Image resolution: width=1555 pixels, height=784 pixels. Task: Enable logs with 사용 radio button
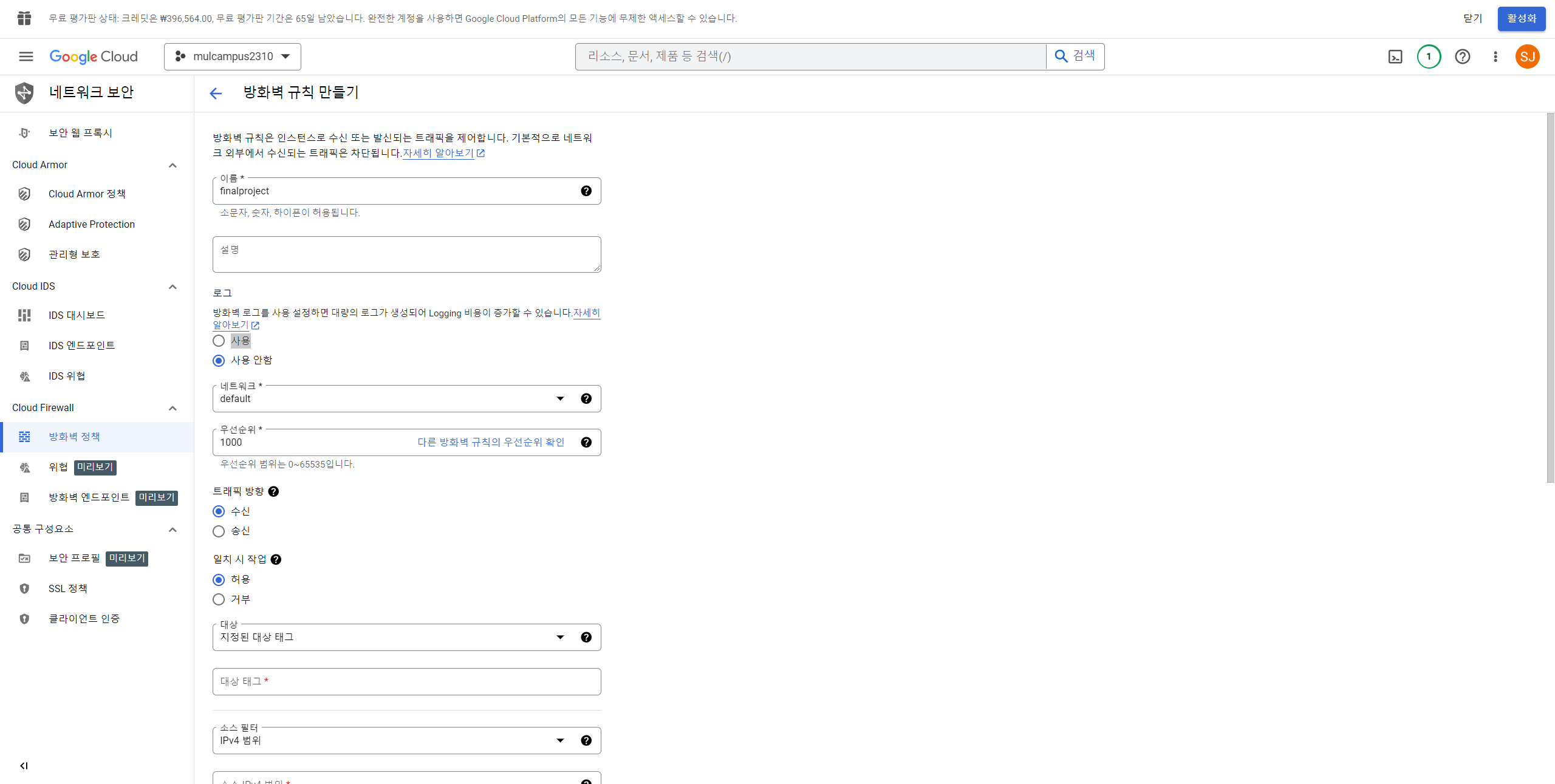tap(219, 341)
